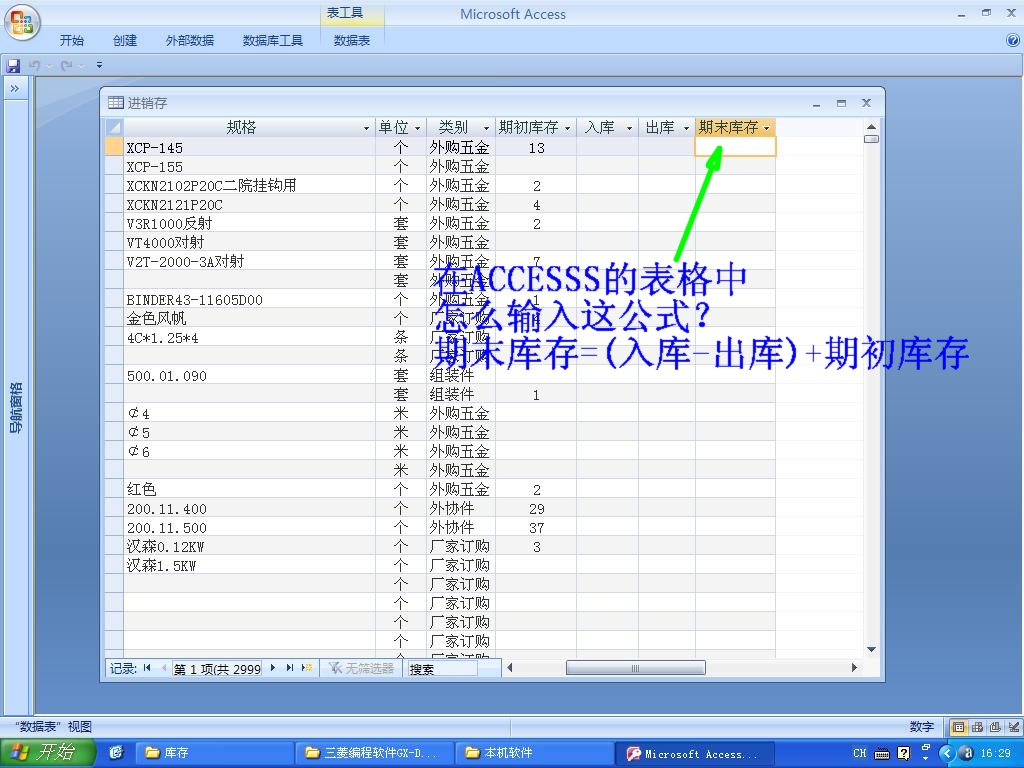Click the 进销存 table window icon
The image size is (1024, 768).
(x=116, y=103)
